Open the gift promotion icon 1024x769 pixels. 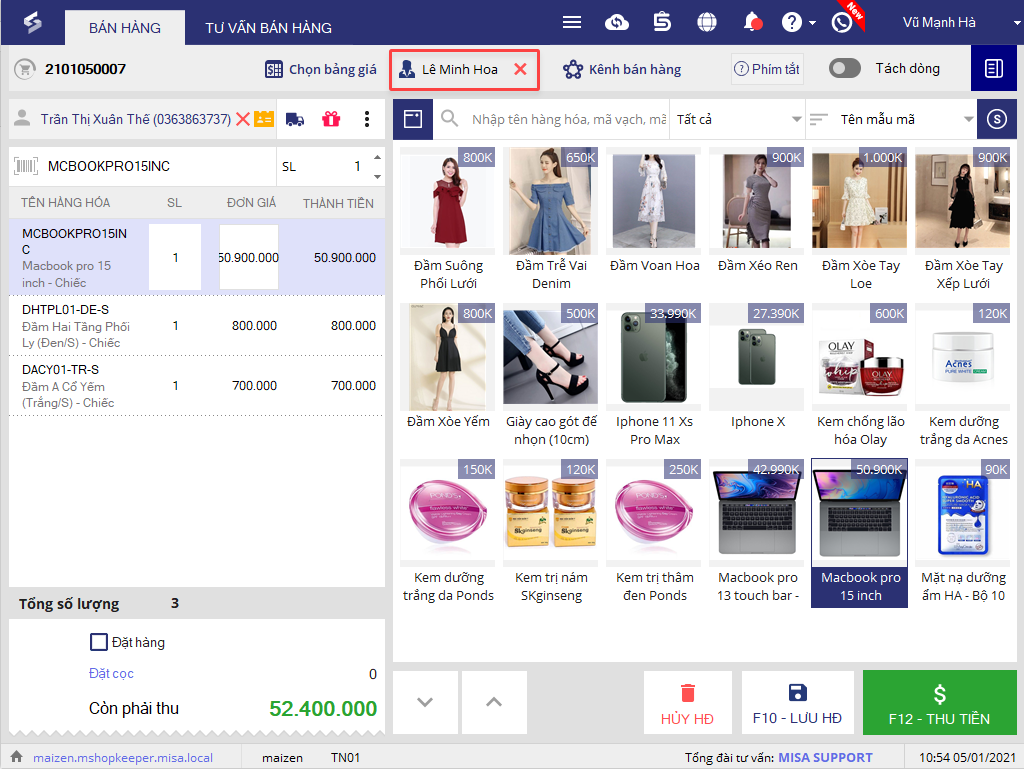331,119
